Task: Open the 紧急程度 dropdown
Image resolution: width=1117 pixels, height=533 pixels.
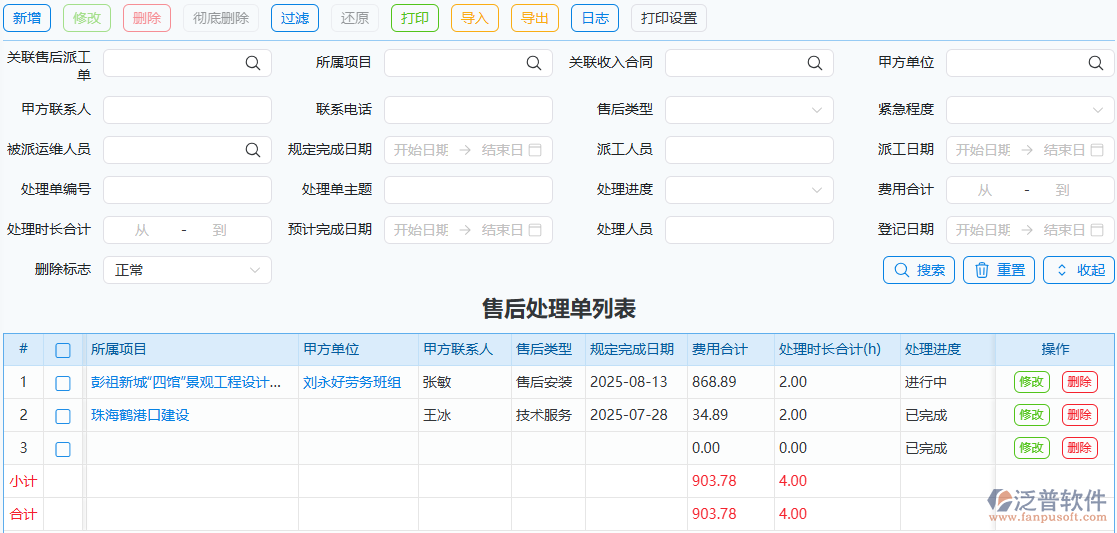Action: coord(1030,110)
